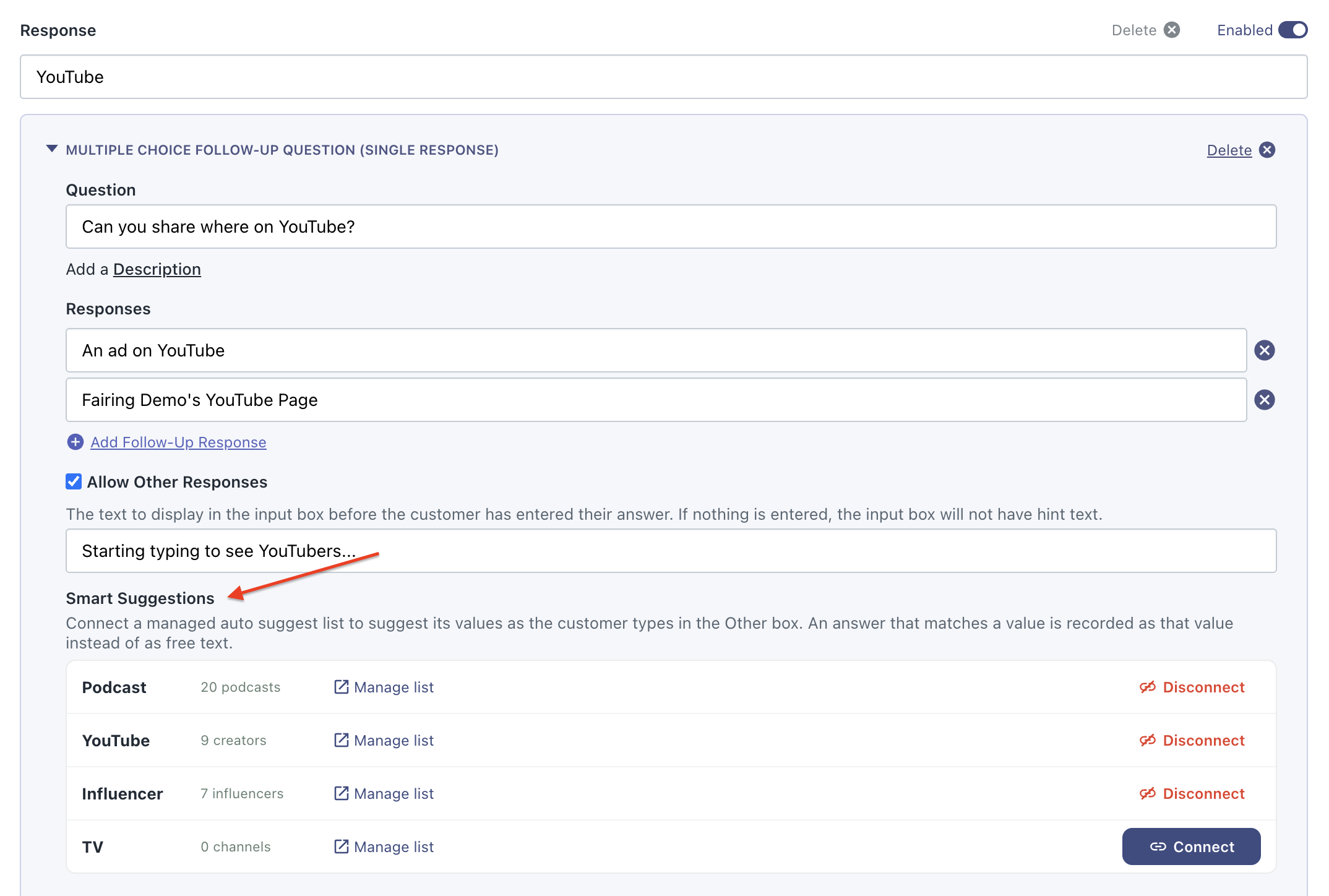Click the Add Follow-Up Response link
The width and height of the screenshot is (1329, 896).
tap(178, 442)
